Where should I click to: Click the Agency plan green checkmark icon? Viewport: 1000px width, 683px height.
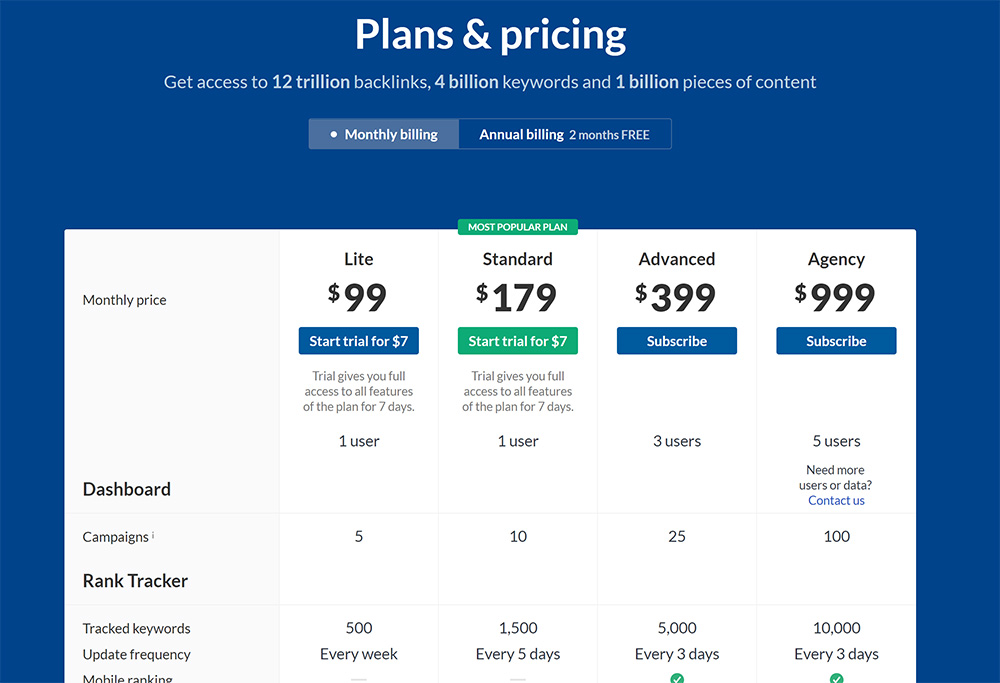pos(836,679)
